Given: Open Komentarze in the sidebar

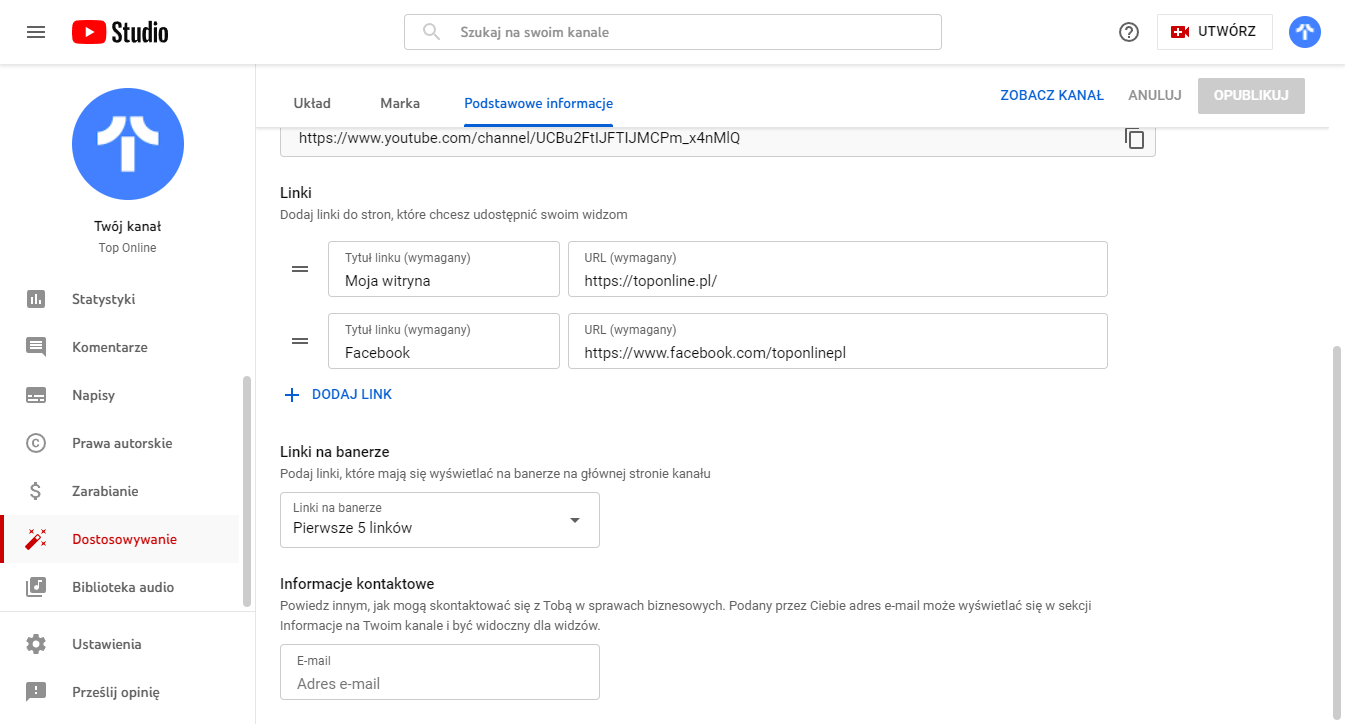Looking at the screenshot, I should (x=120, y=347).
